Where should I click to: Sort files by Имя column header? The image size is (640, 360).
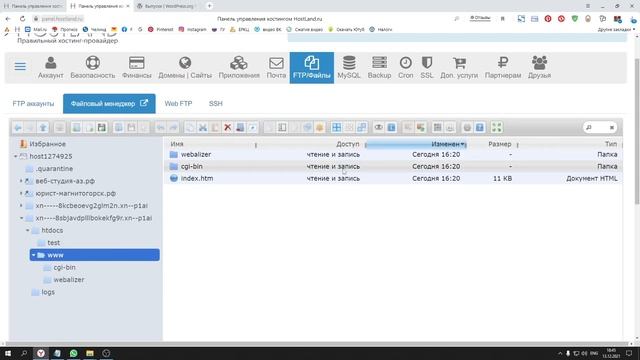[x=177, y=144]
